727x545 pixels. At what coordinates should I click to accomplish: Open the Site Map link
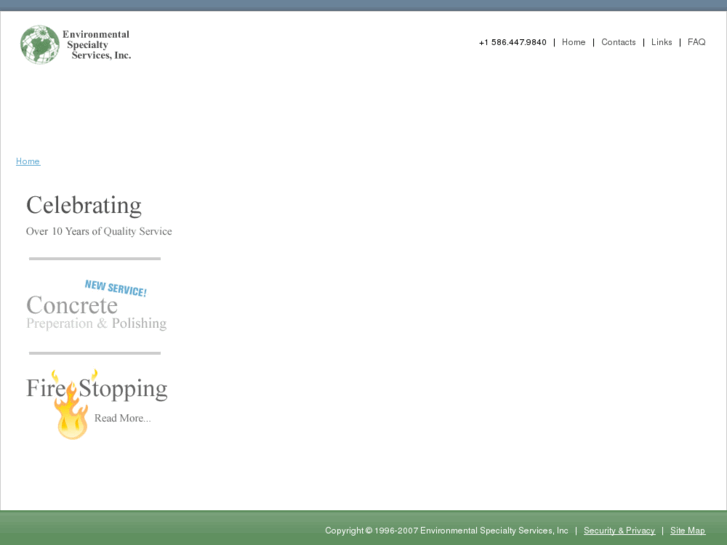[x=687, y=531]
